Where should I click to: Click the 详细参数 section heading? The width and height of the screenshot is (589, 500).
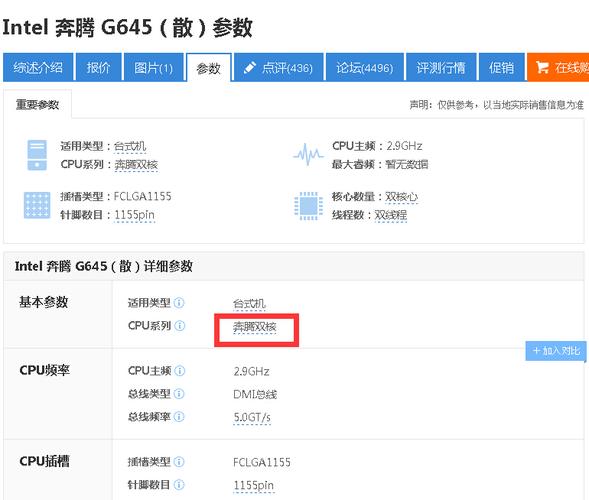pyautogui.click(x=104, y=266)
